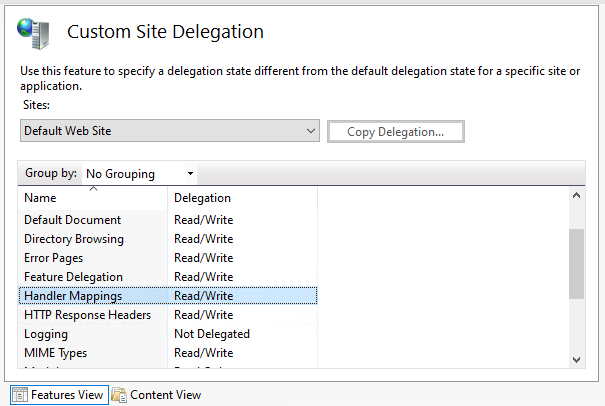Viewport: 605px width, 406px height.
Task: Sort list by Delegation column header
Action: pos(240,198)
